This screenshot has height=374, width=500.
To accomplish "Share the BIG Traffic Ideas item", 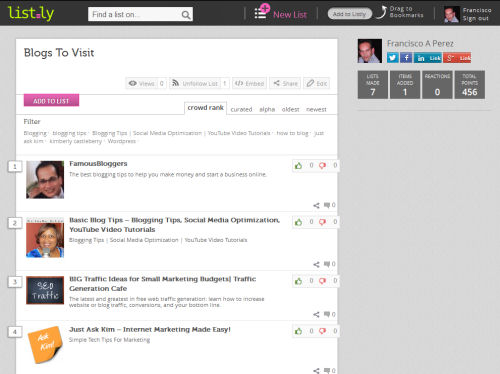I will coord(316,314).
